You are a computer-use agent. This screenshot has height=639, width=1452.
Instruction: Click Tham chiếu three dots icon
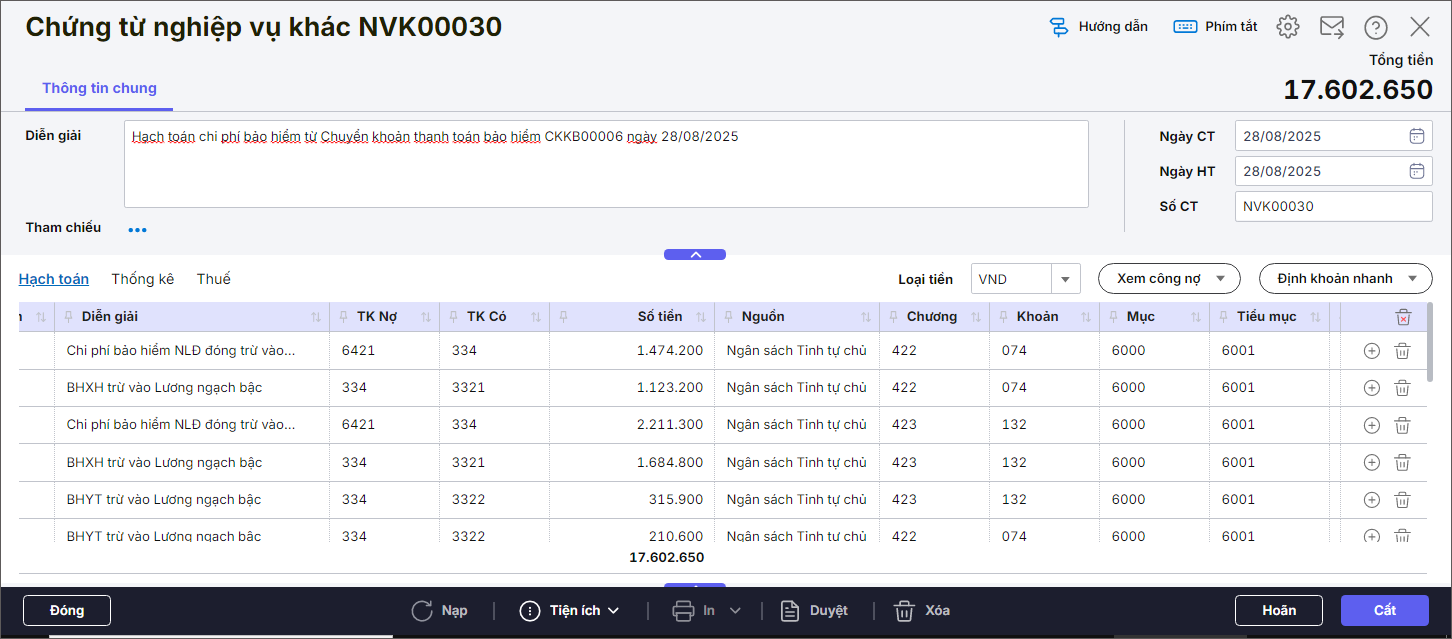point(137,229)
